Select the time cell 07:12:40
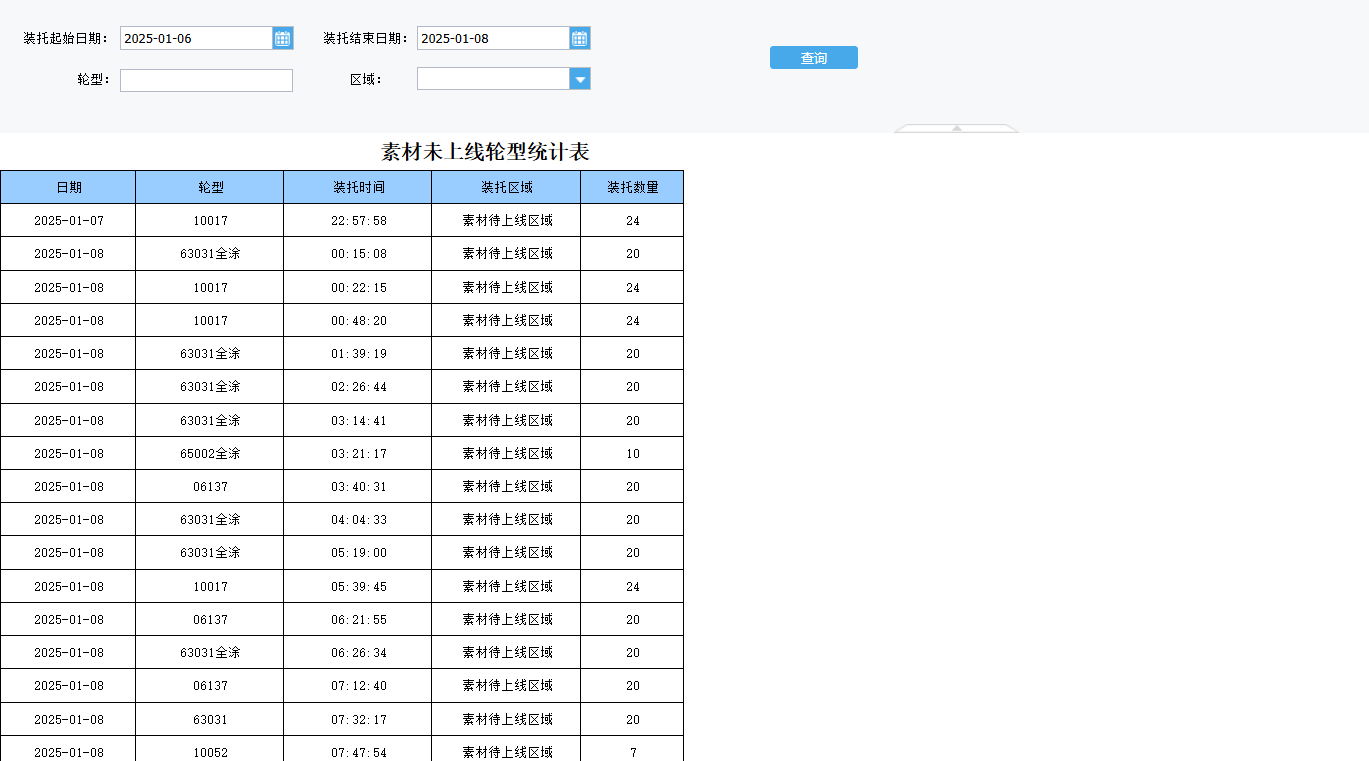The width and height of the screenshot is (1369, 761). click(x=359, y=686)
